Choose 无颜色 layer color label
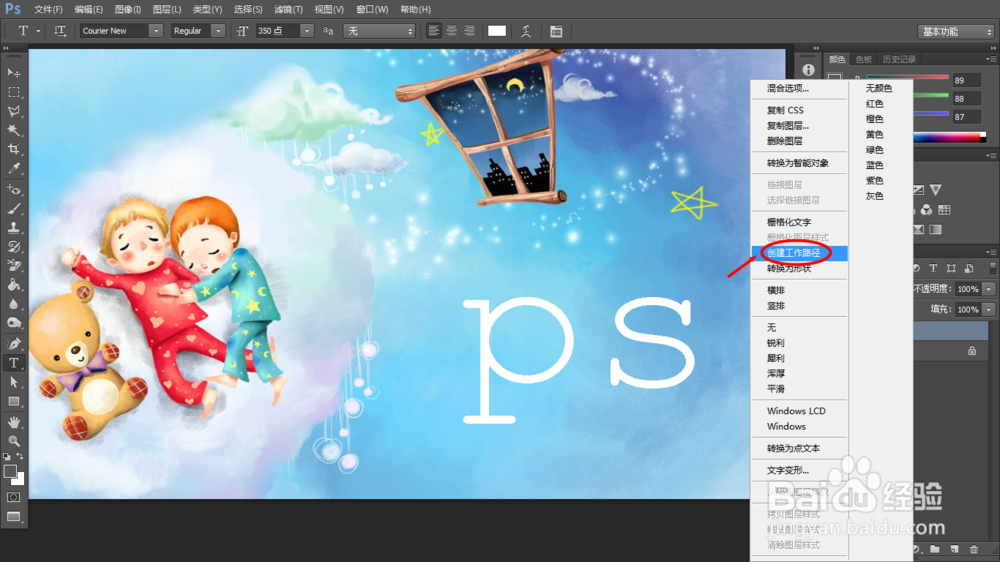This screenshot has height=562, width=1000. pyautogui.click(x=880, y=89)
